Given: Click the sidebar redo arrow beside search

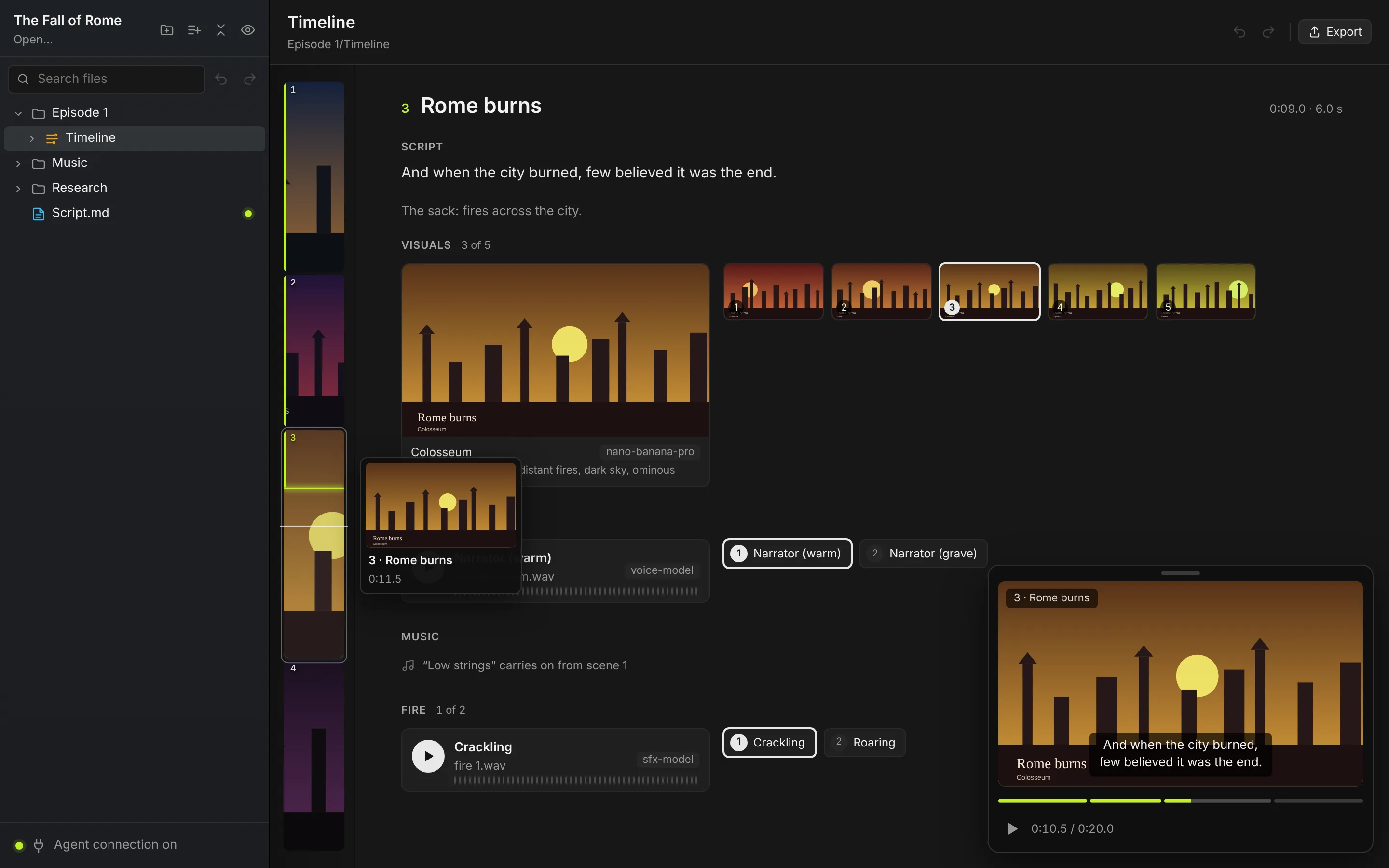Looking at the screenshot, I should point(250,79).
